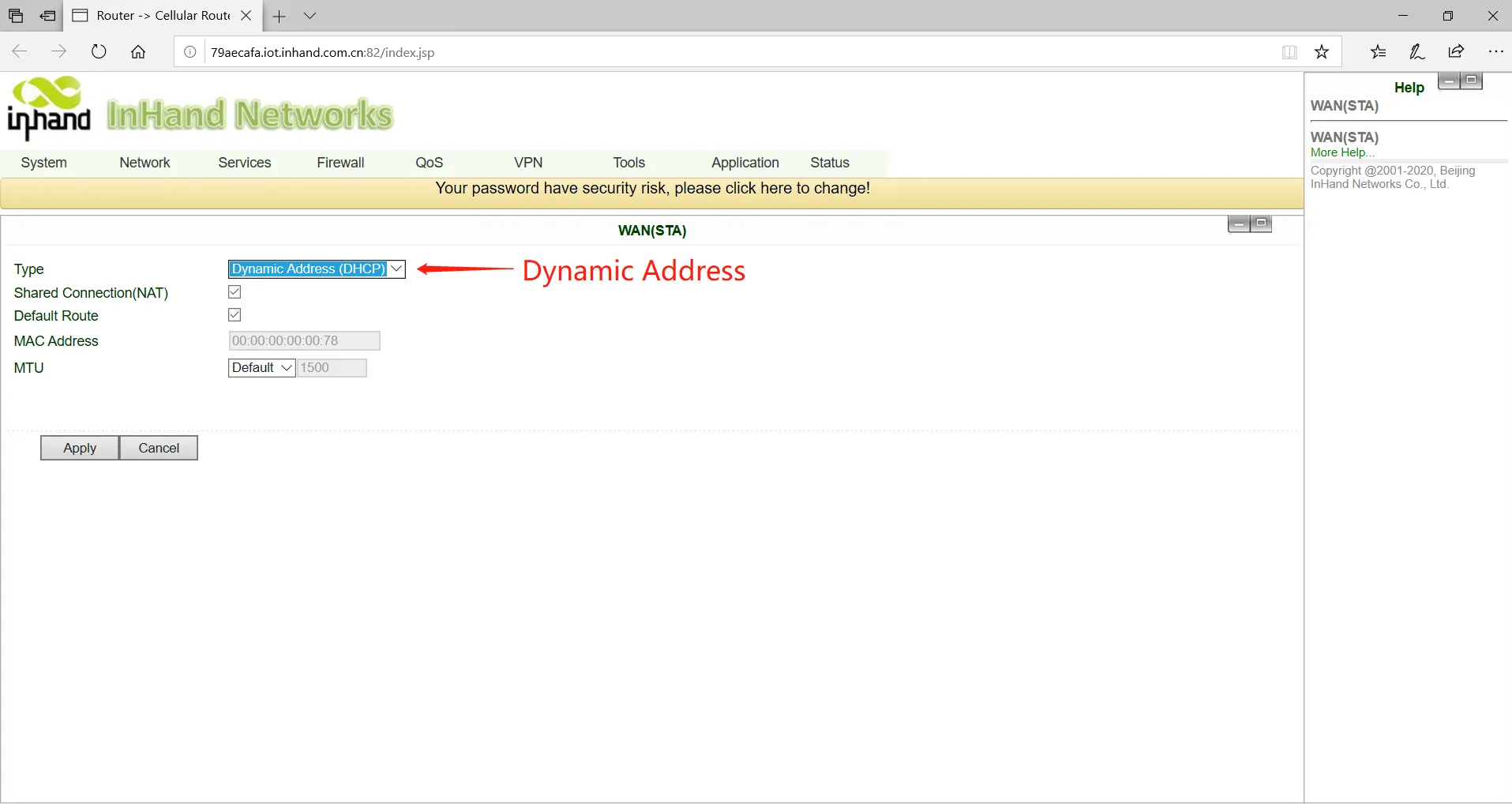Screen dimensions: 1512x804
Task: Click the Forward navigation arrow
Action: [59, 52]
